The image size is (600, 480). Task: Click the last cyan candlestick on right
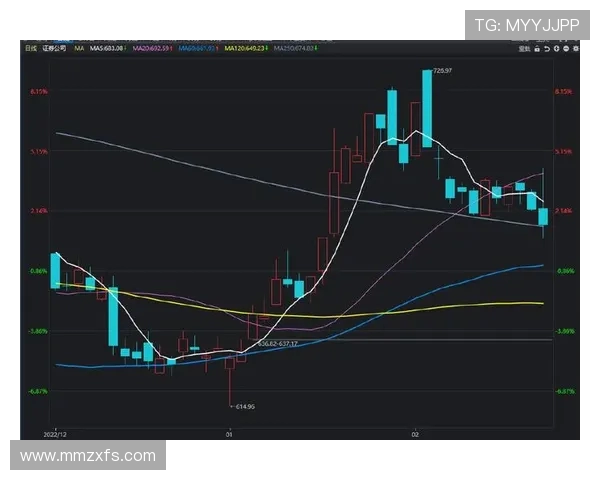pos(543,217)
